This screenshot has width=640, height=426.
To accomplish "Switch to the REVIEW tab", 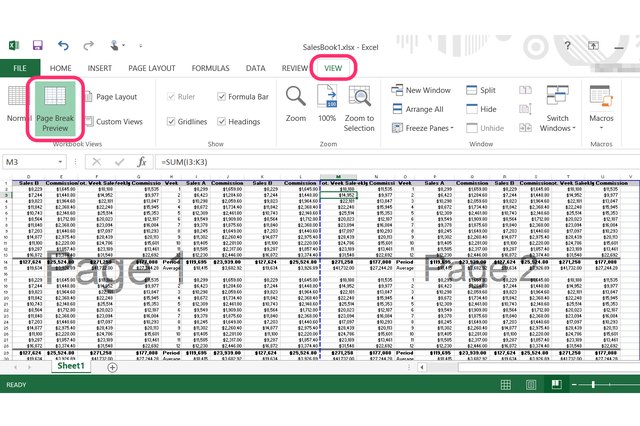I will point(295,68).
